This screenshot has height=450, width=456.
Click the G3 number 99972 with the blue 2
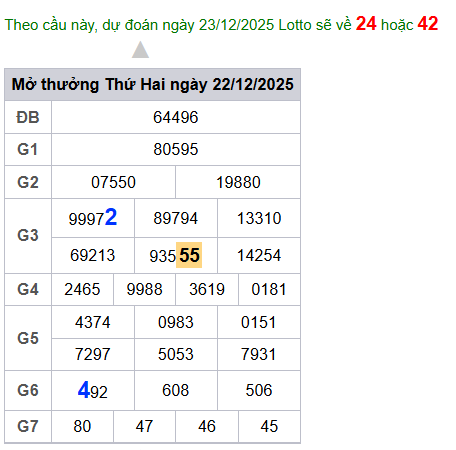pos(93,218)
